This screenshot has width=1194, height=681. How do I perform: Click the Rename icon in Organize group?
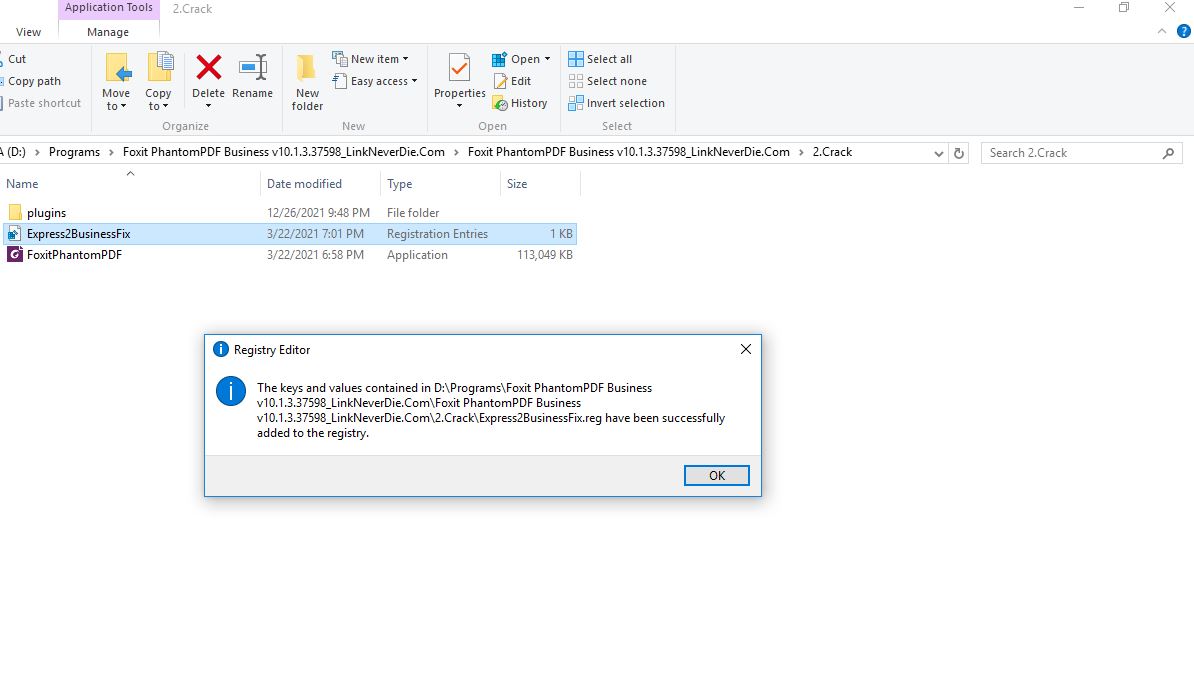[252, 69]
